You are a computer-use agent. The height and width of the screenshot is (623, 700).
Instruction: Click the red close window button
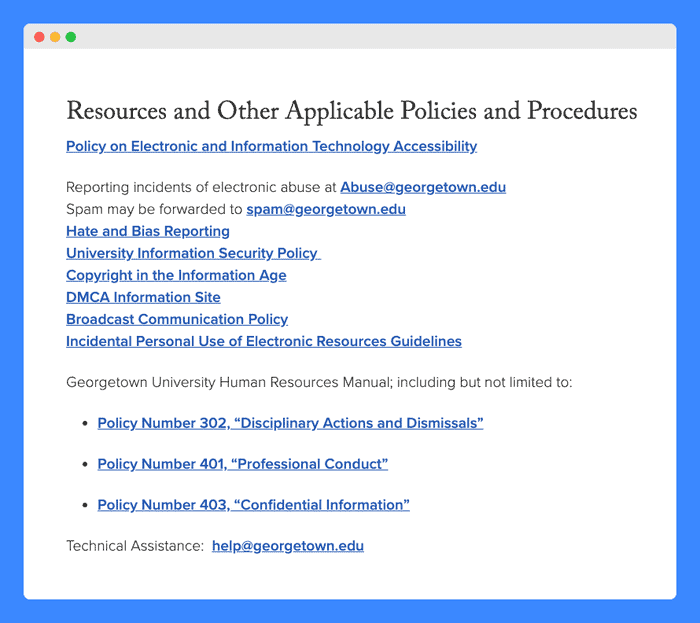(x=39, y=37)
